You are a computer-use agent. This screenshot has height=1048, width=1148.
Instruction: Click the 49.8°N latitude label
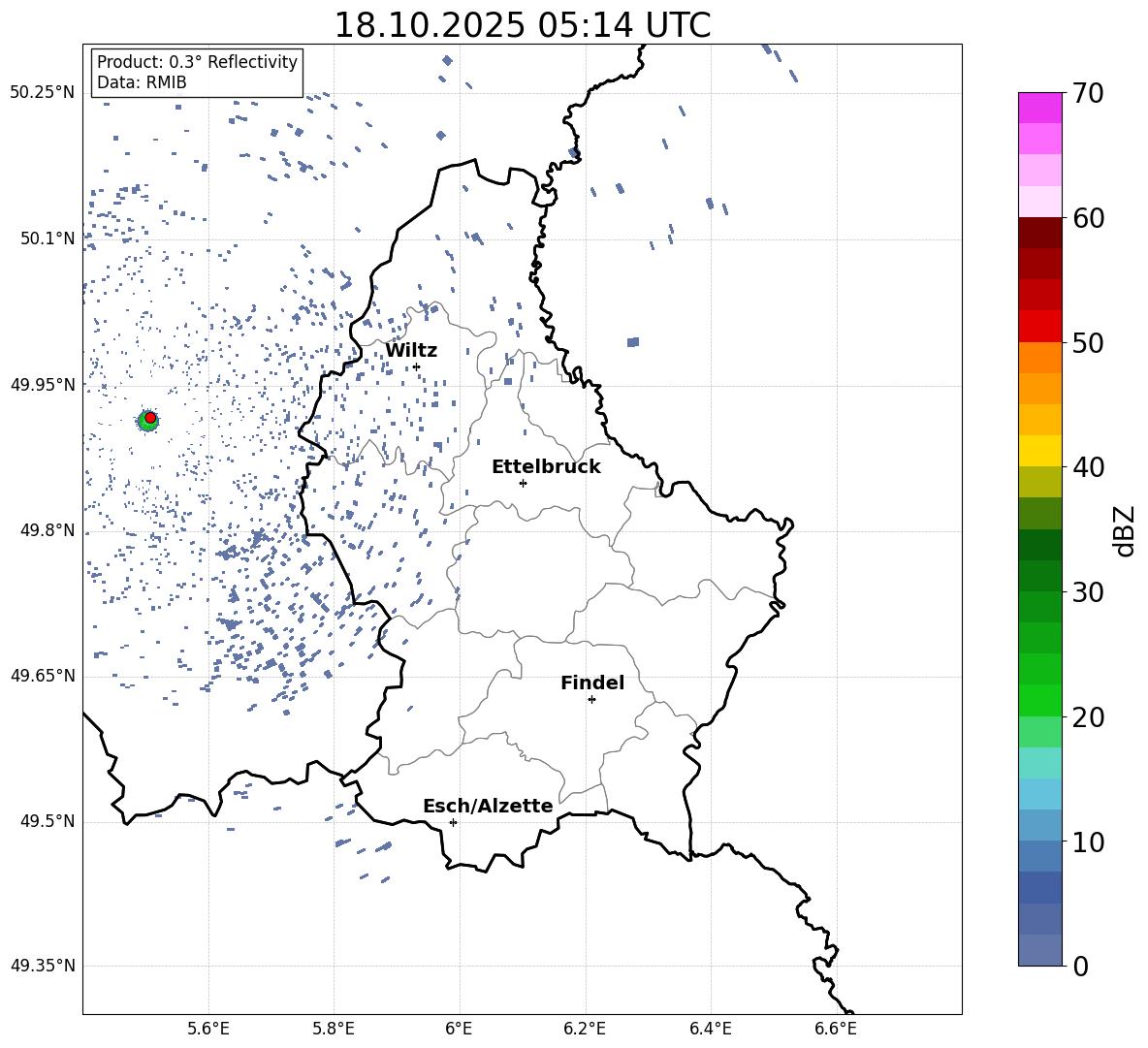(x=48, y=530)
